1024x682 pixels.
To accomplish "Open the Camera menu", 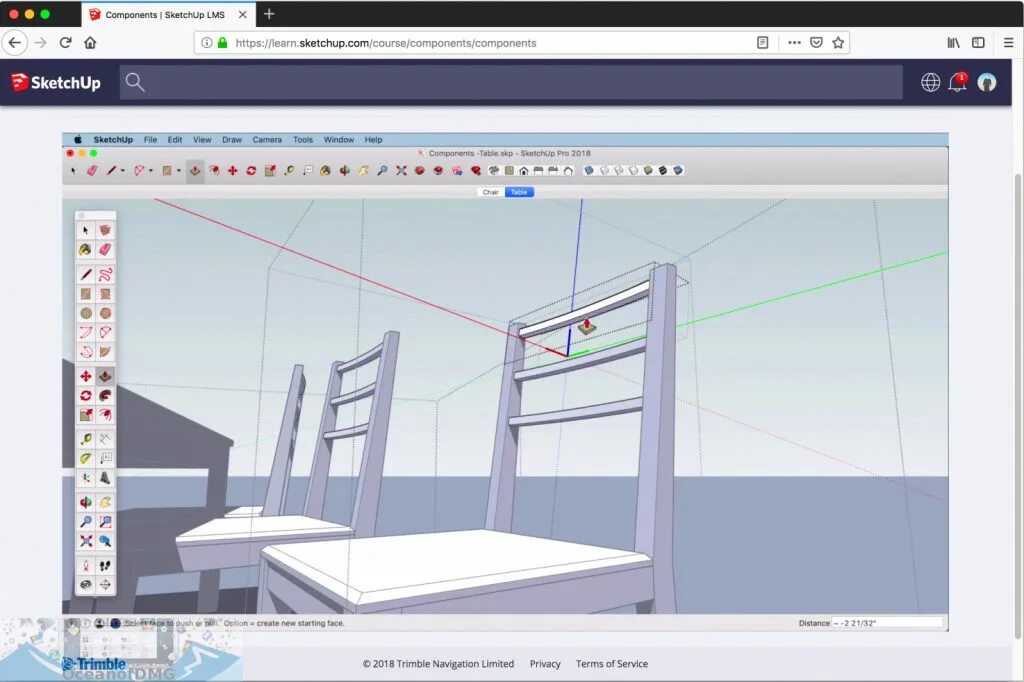I will pyautogui.click(x=267, y=140).
